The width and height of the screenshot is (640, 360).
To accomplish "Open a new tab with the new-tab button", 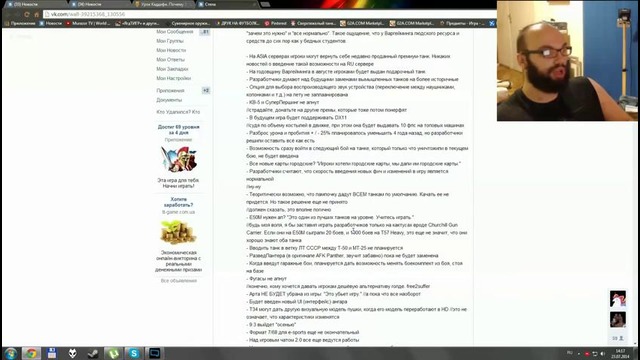I will (265, 4).
